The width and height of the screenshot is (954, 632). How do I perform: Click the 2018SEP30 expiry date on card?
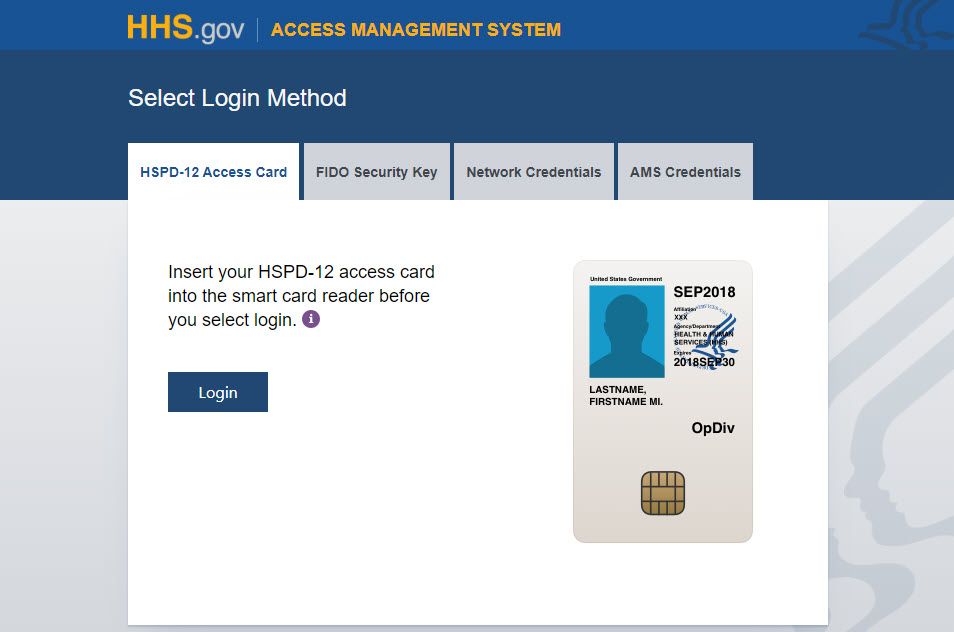pos(704,362)
